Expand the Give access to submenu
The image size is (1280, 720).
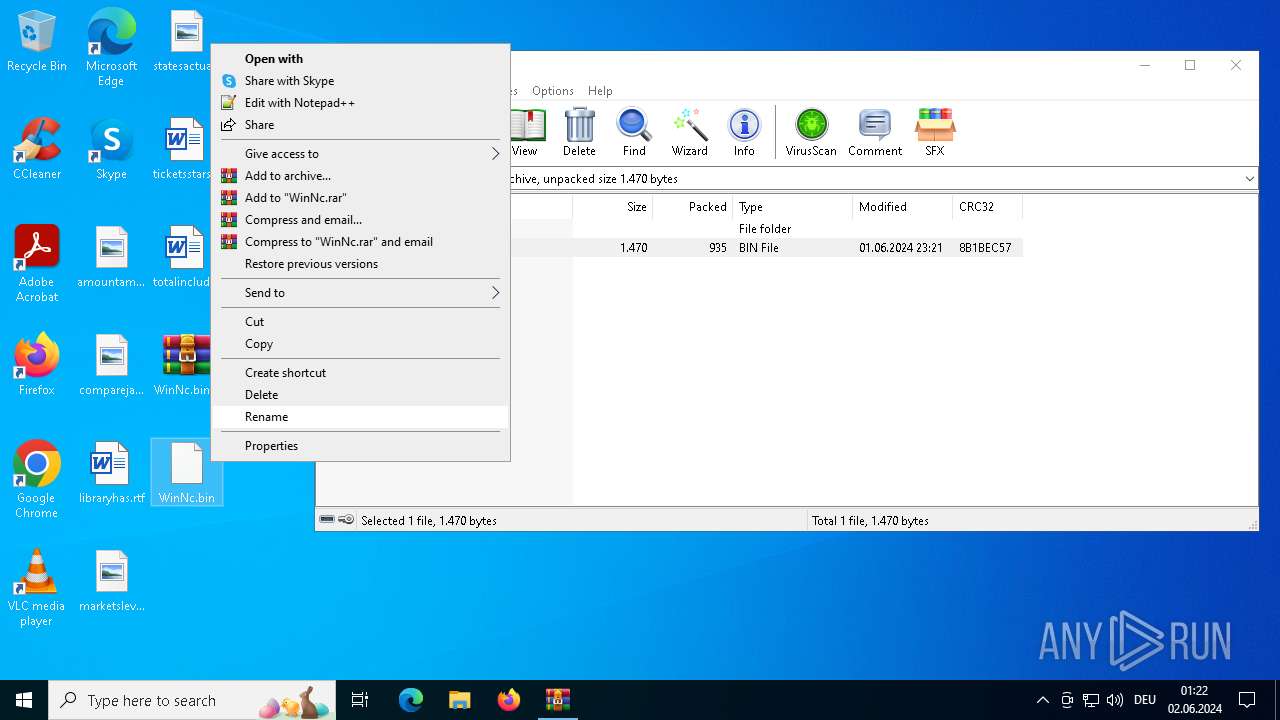coord(360,154)
